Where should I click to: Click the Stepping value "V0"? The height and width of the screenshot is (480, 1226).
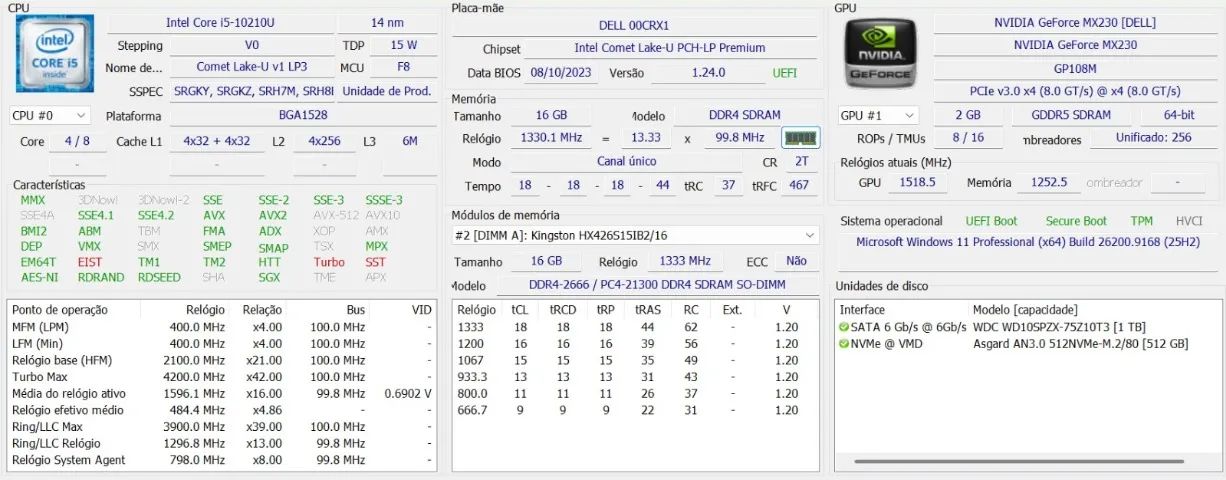(x=252, y=46)
